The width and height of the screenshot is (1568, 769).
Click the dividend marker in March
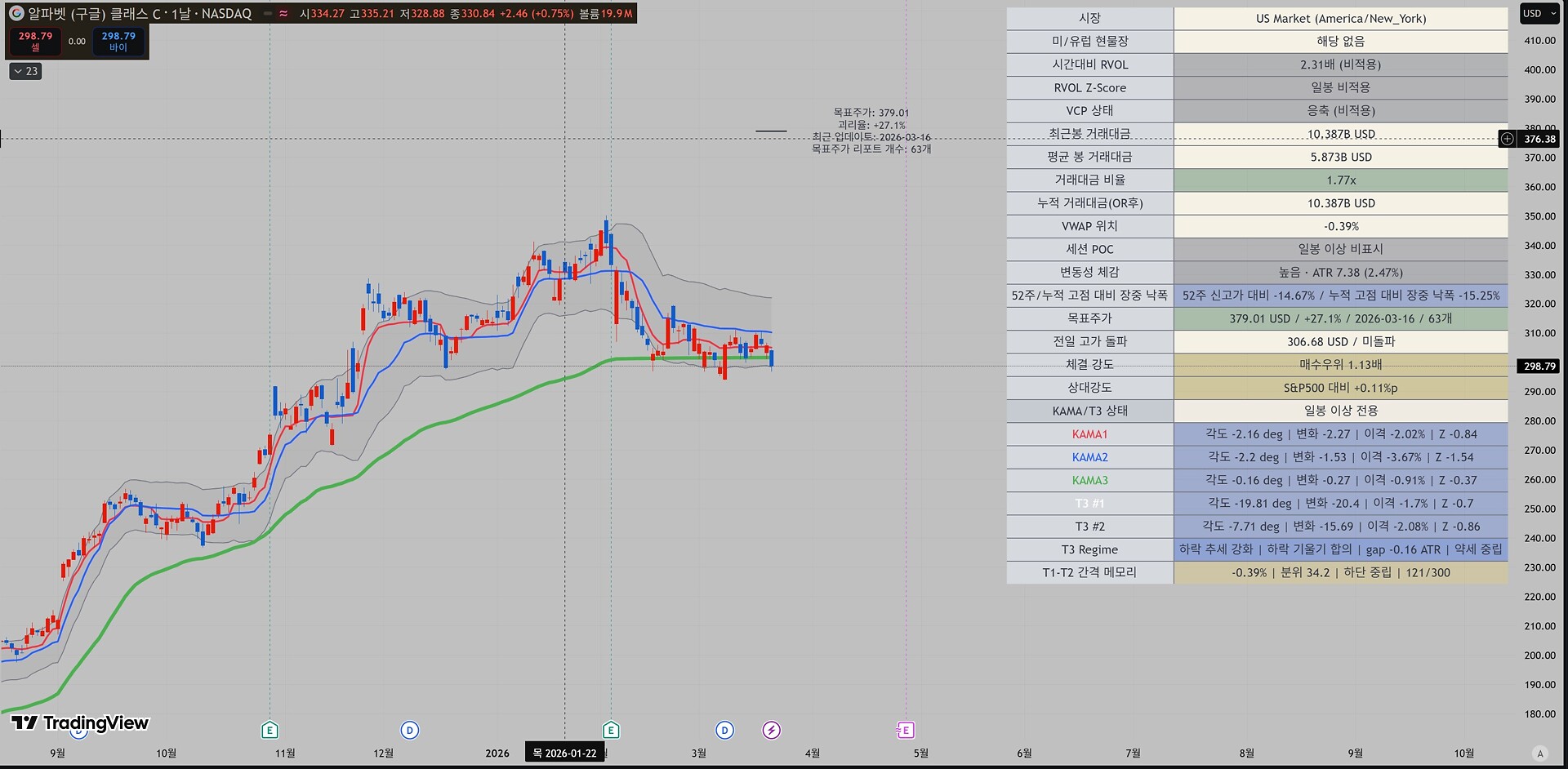724,730
